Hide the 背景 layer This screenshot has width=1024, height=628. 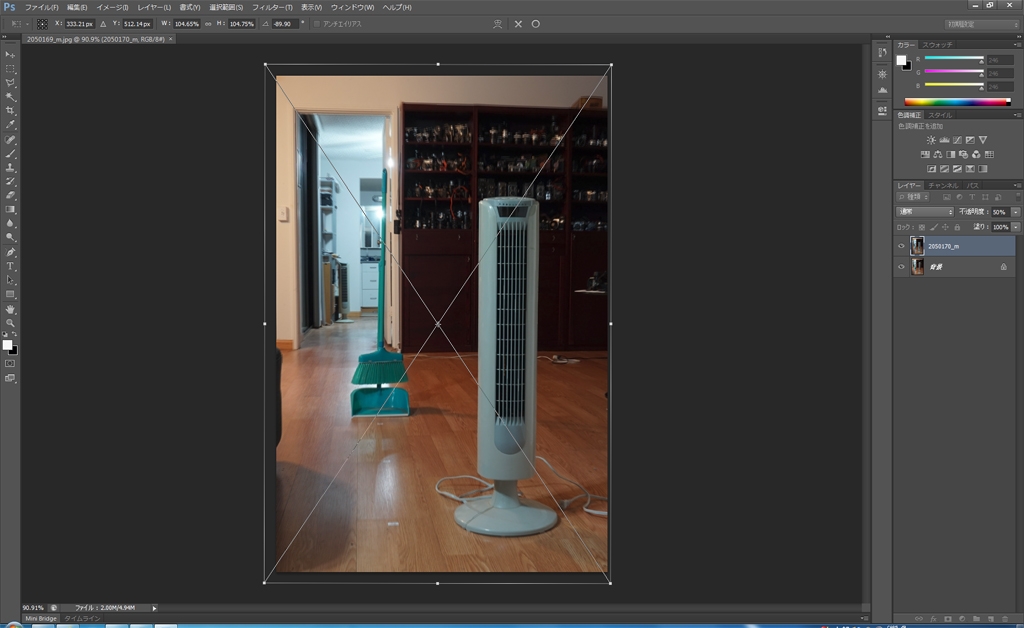[901, 267]
